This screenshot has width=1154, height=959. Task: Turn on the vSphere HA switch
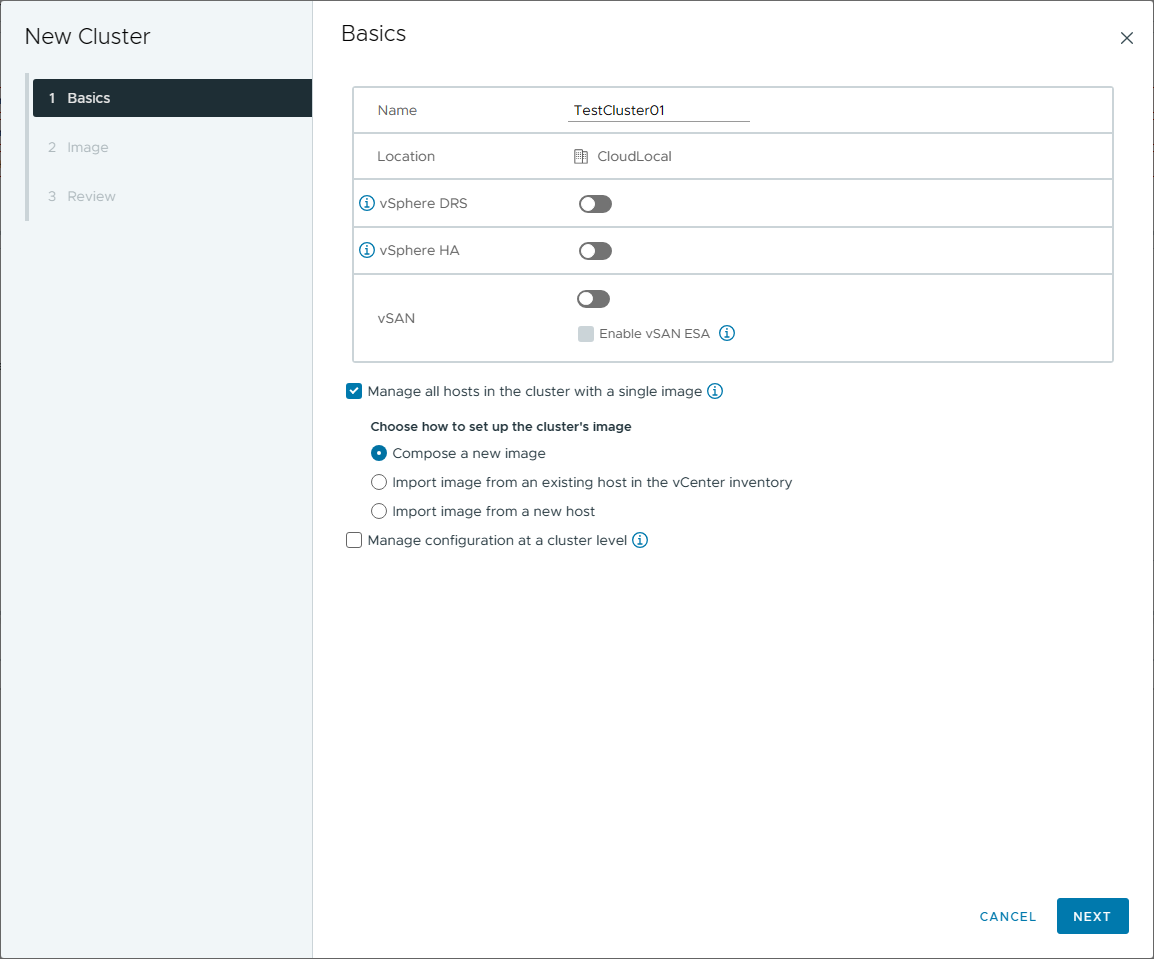[x=595, y=251]
